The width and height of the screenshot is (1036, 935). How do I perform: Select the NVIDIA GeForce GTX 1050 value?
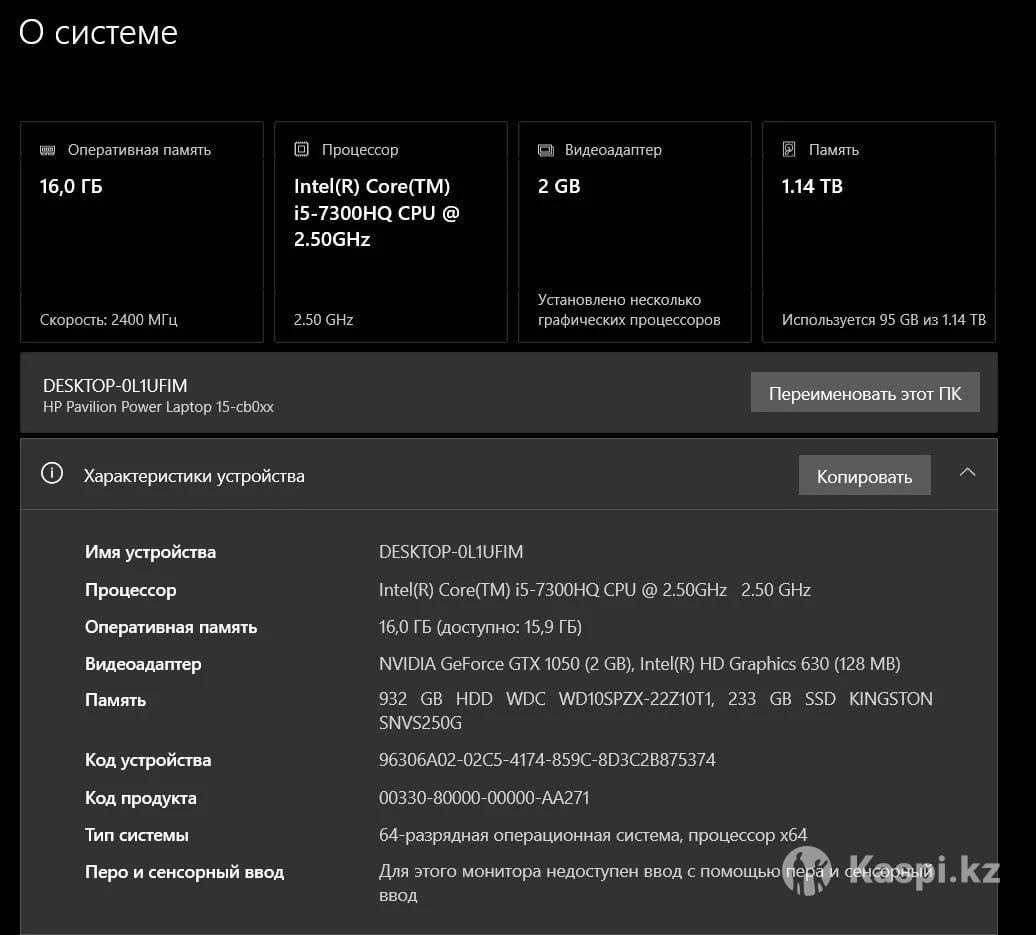[505, 664]
